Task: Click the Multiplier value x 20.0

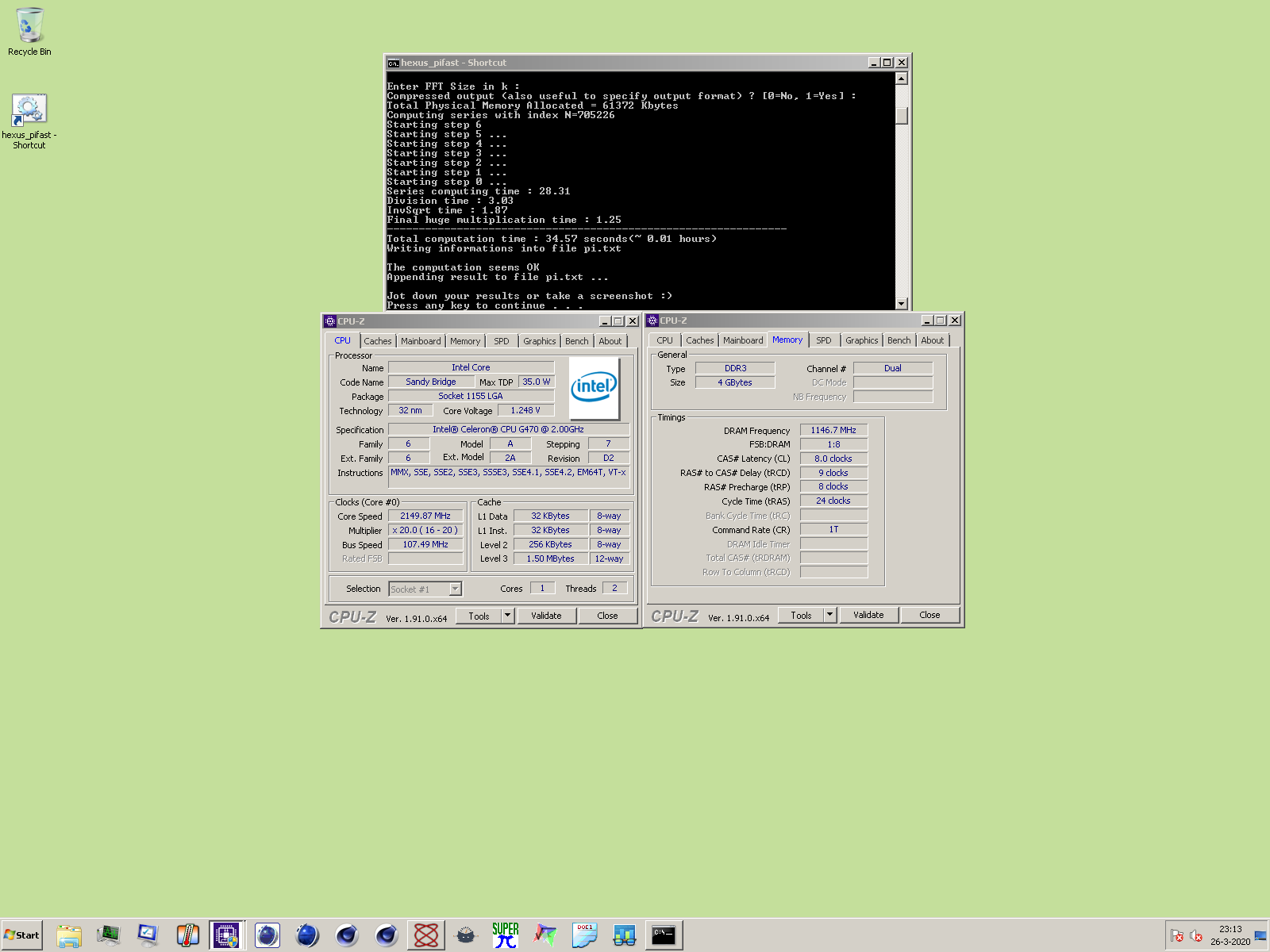Action: [425, 530]
